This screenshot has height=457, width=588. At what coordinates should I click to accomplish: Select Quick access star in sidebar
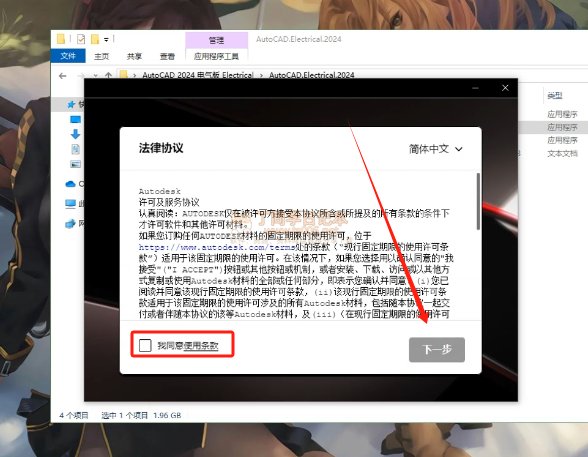(71, 104)
